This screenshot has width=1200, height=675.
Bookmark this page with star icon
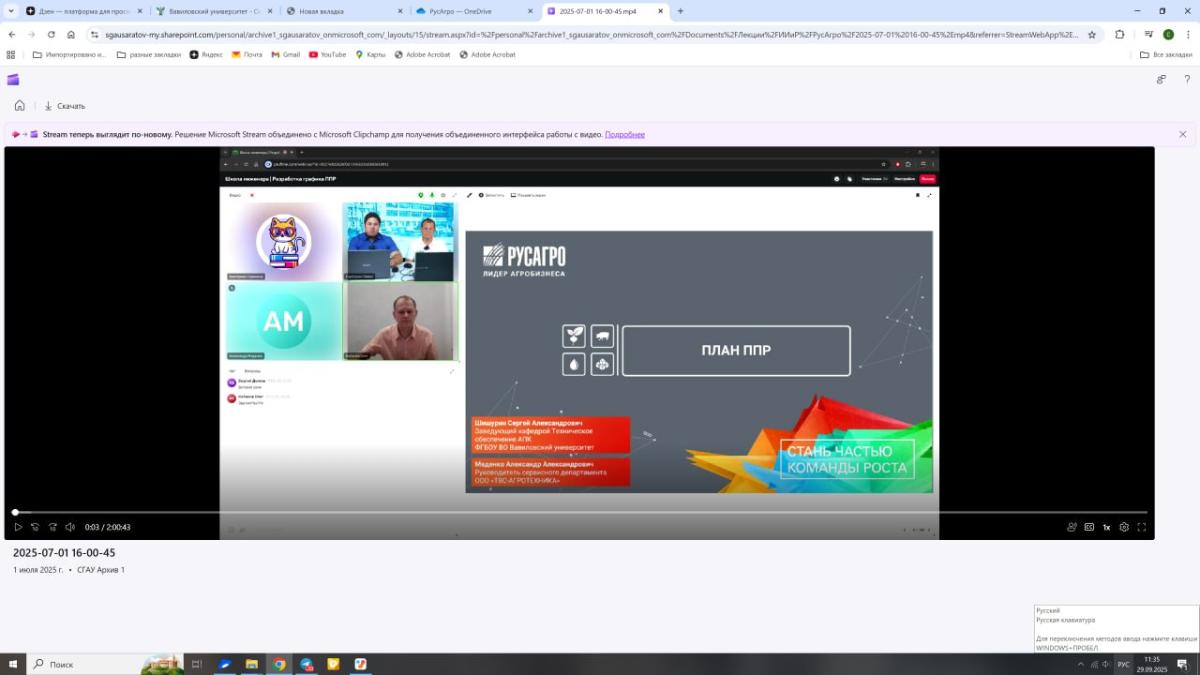tap(1092, 34)
